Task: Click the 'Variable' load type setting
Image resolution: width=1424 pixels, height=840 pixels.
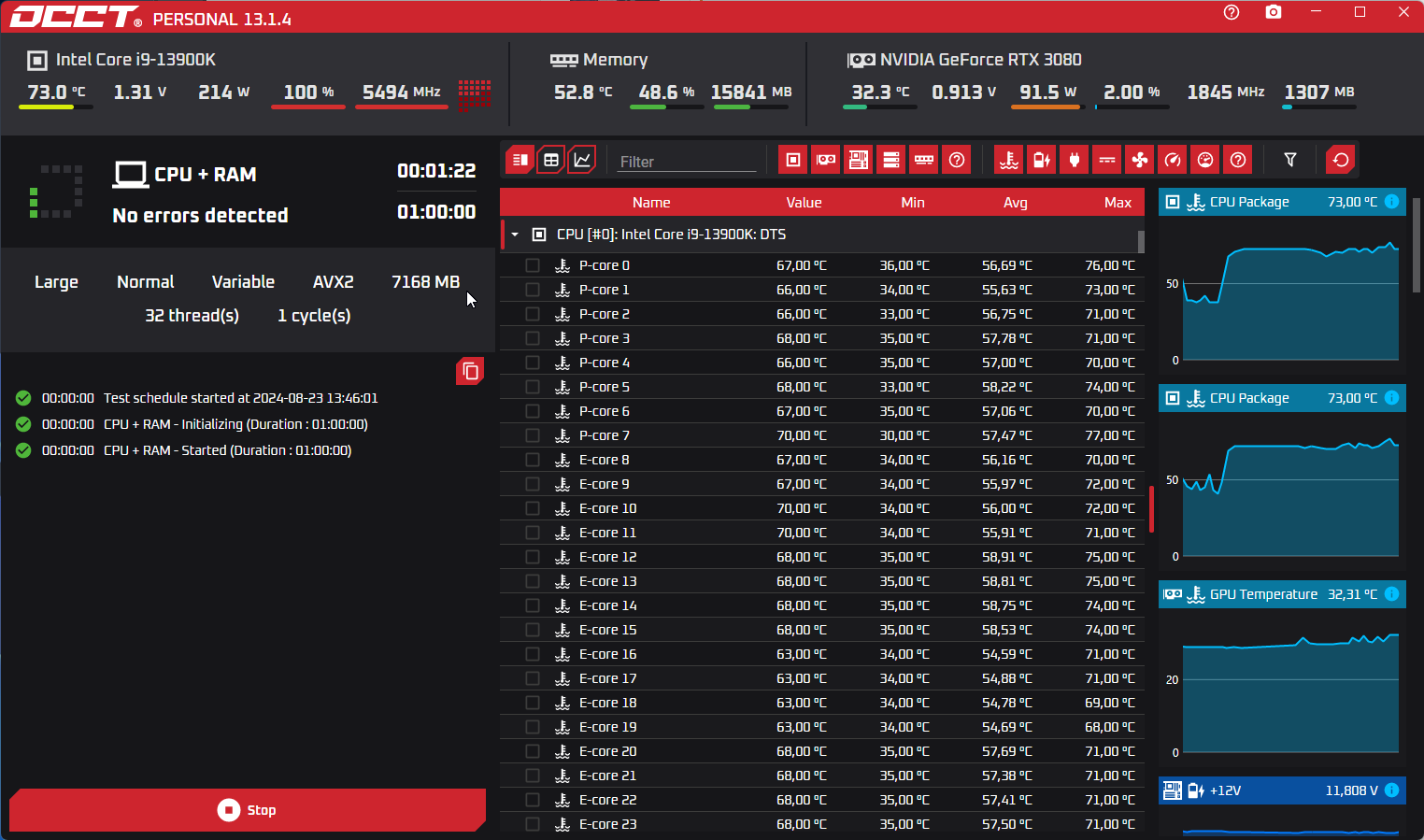Action: click(x=243, y=282)
